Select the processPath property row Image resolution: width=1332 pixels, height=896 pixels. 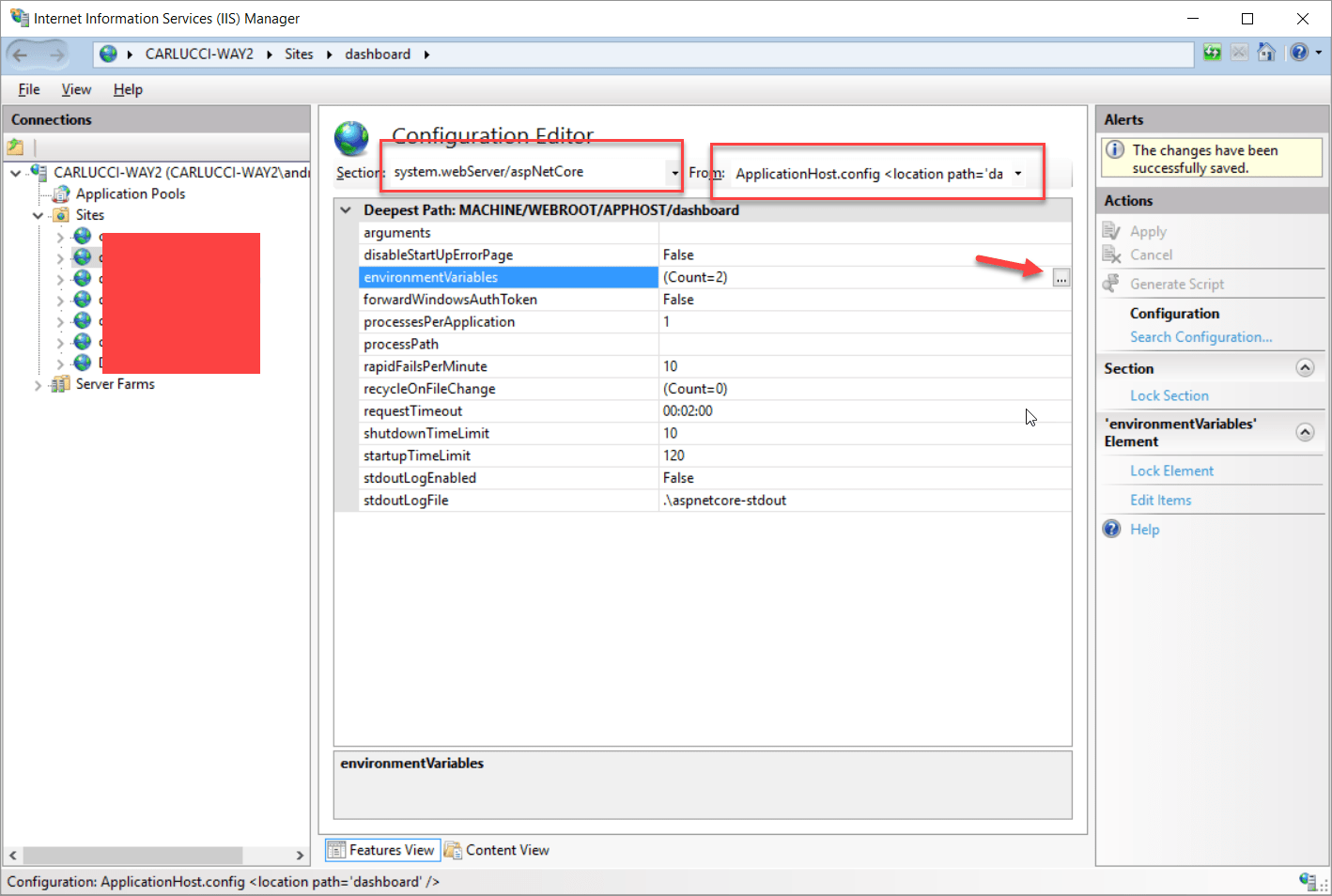[x=715, y=345]
